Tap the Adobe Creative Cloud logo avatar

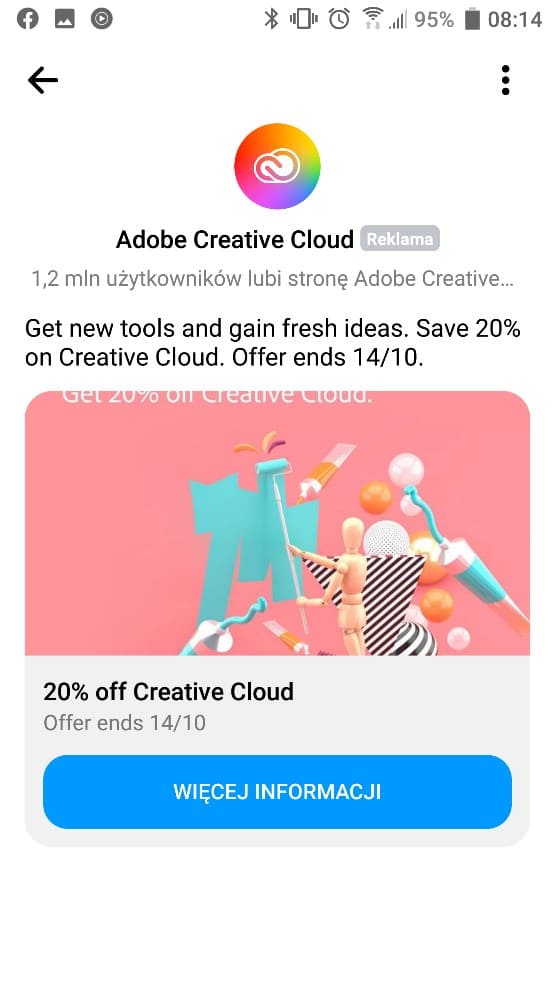(277, 166)
